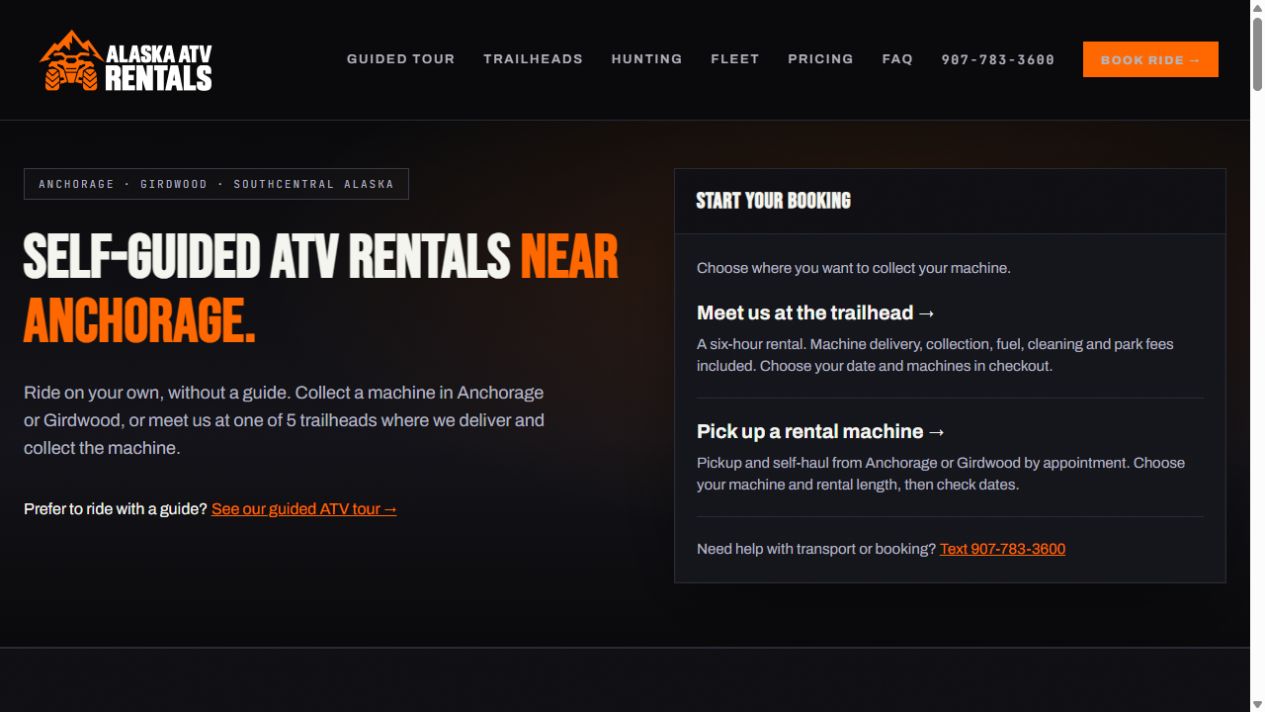The image size is (1265, 712).
Task: Go to Trailheads in the navigation
Action: (x=533, y=59)
